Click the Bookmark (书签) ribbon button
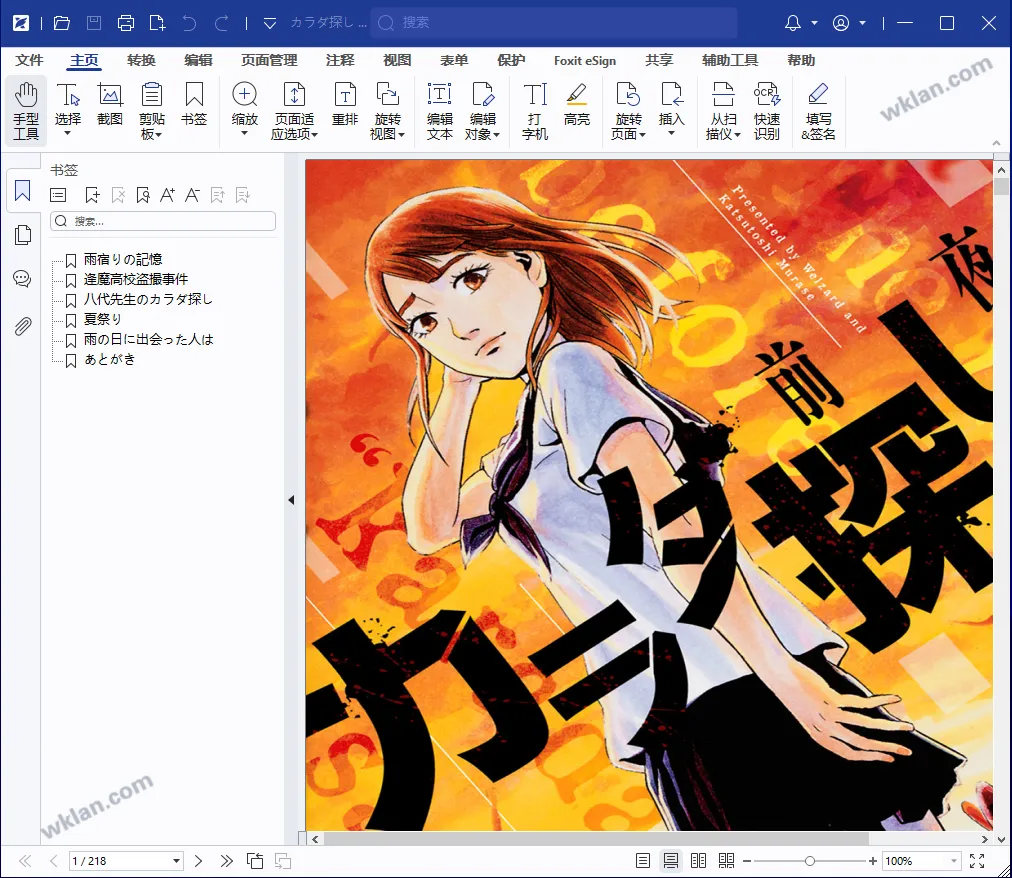 point(194,105)
